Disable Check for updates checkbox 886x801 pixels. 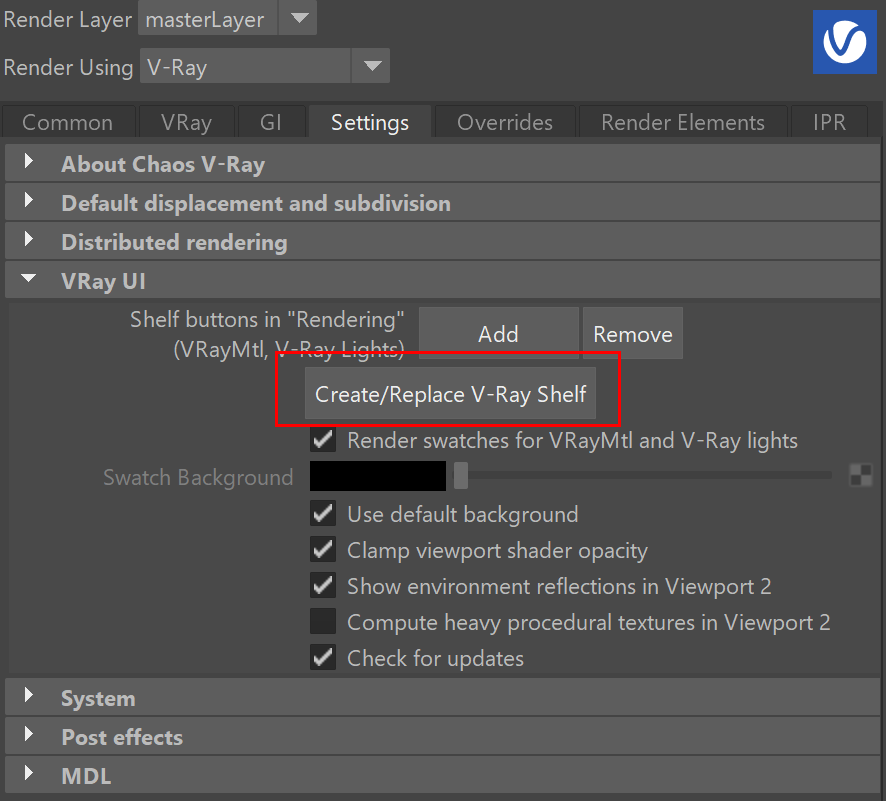pyautogui.click(x=323, y=658)
